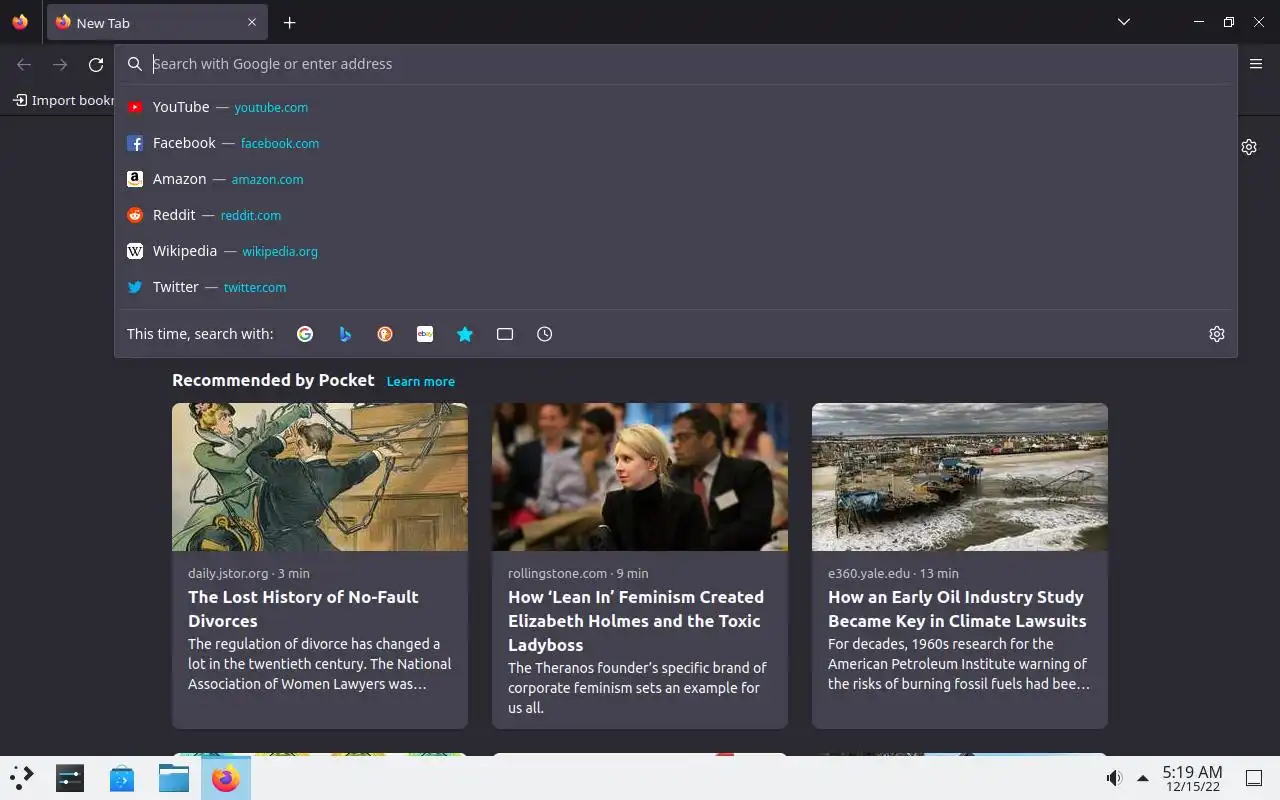The image size is (1280, 800).
Task: Open a new tab with plus button
Action: (x=289, y=22)
